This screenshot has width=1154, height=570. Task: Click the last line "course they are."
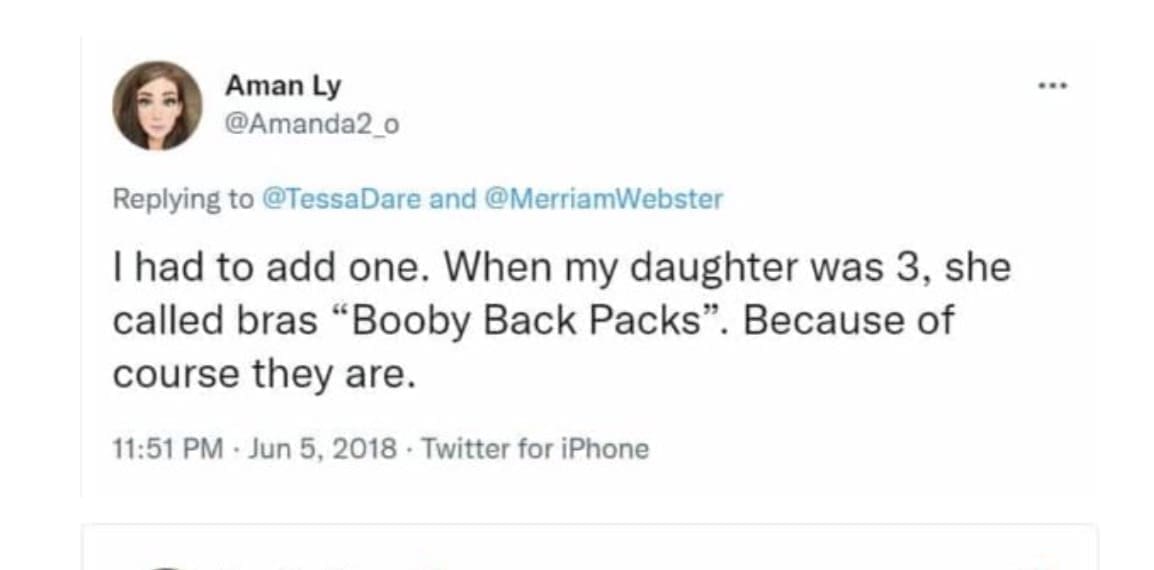tap(263, 374)
